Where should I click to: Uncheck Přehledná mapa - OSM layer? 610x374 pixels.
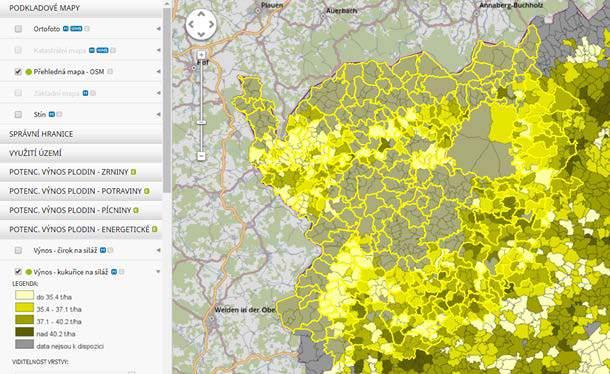click(x=18, y=72)
